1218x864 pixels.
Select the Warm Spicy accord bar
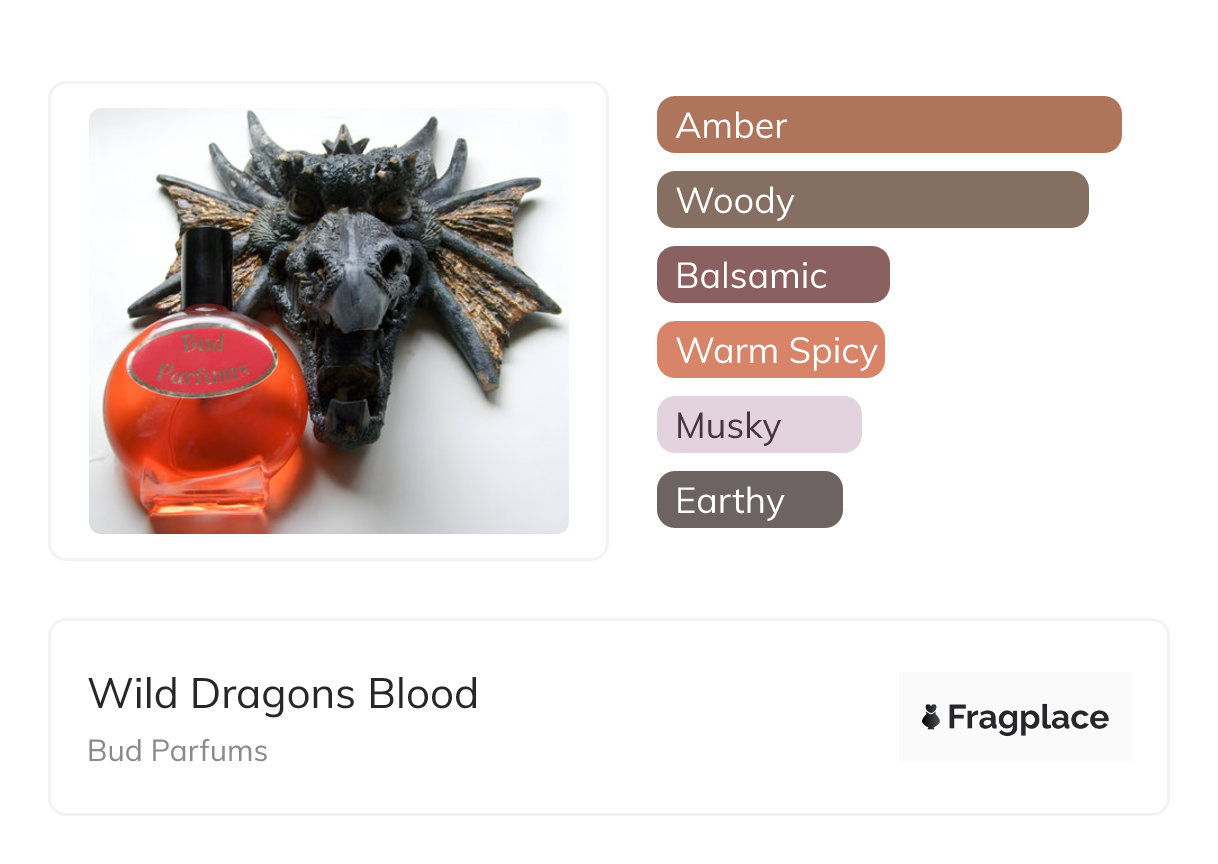pyautogui.click(x=770, y=350)
